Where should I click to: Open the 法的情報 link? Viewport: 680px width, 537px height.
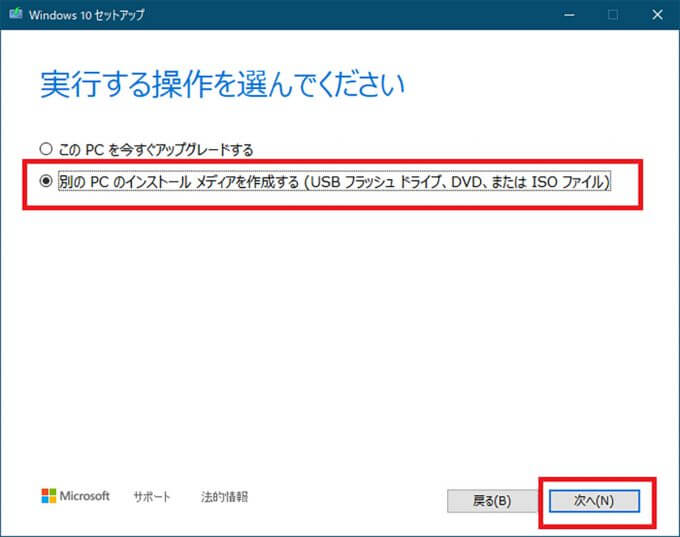click(x=224, y=496)
